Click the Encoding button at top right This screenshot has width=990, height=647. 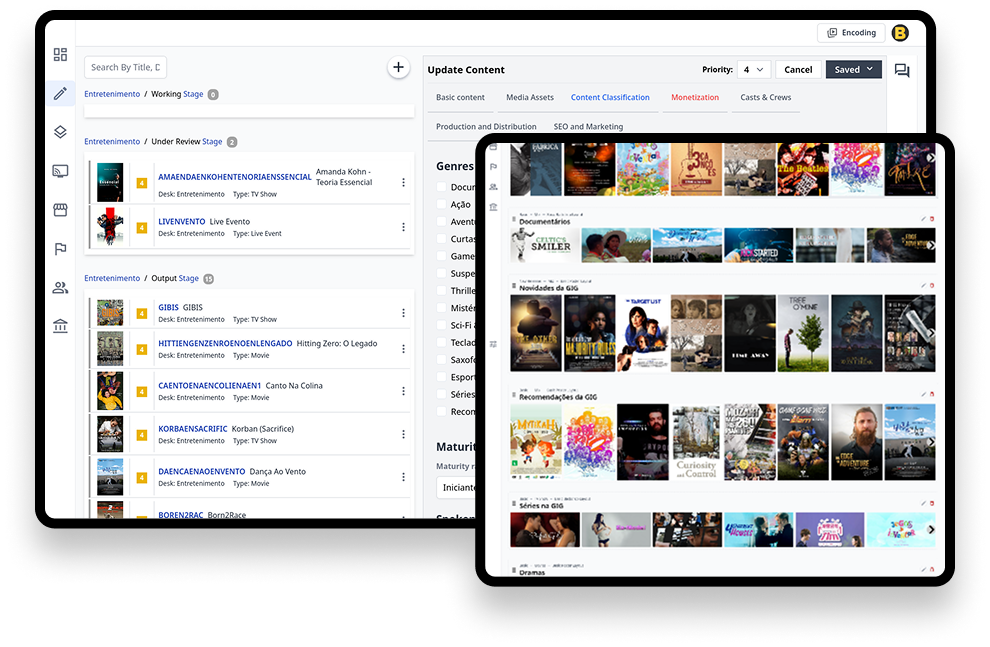(x=852, y=32)
